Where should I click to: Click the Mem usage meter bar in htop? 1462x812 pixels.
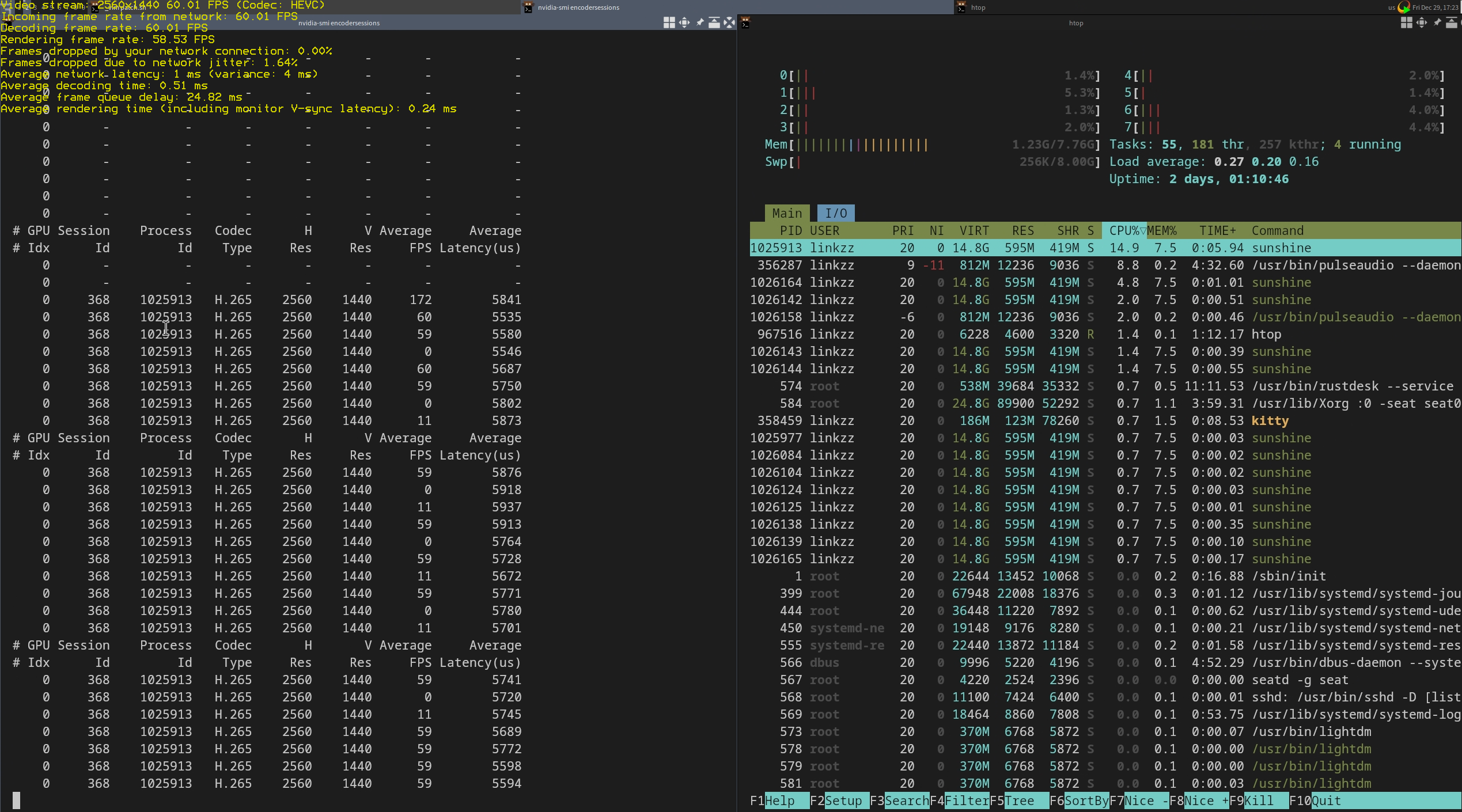(933, 145)
